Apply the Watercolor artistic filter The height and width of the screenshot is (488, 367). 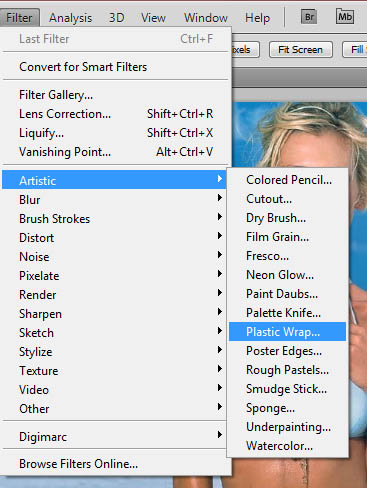[x=287, y=446]
